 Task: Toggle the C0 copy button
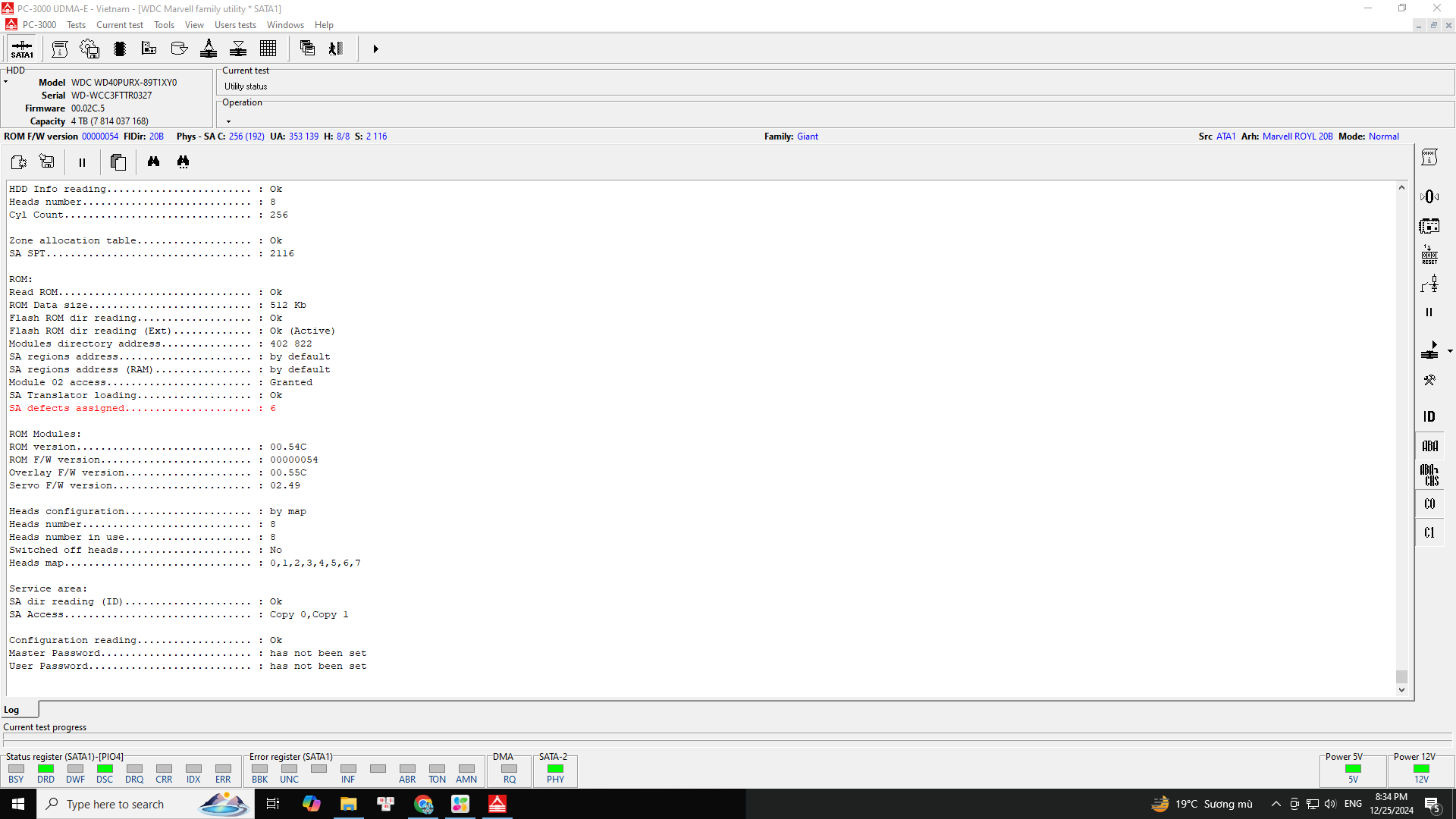pos(1429,504)
